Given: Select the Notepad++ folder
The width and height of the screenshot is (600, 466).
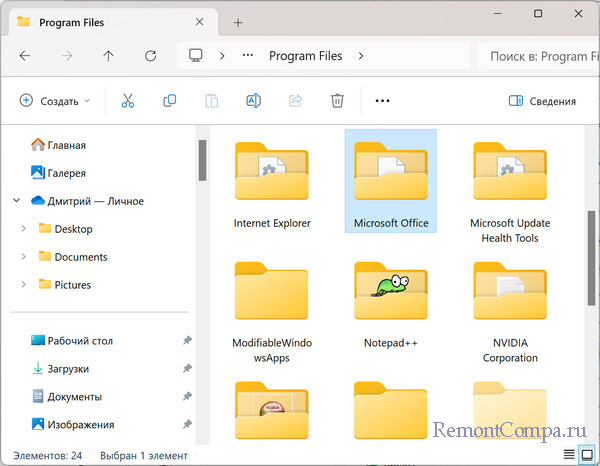Looking at the screenshot, I should tap(391, 305).
